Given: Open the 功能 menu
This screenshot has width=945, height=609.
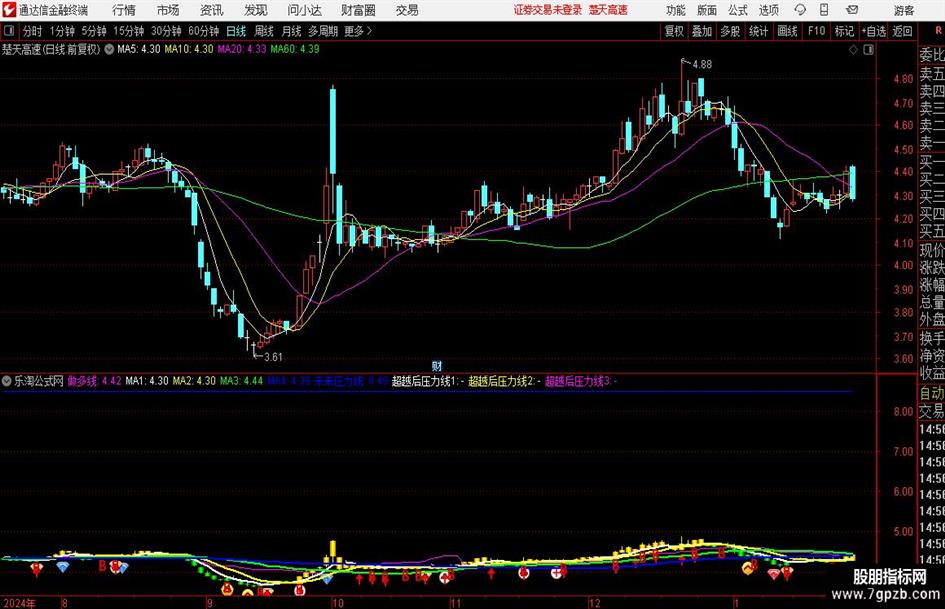Looking at the screenshot, I should [676, 10].
